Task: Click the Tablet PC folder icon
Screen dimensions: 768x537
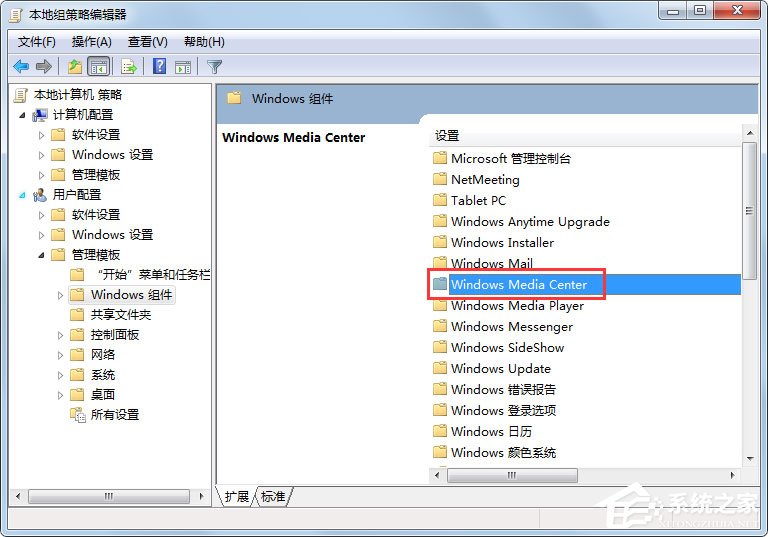Action: tap(440, 200)
